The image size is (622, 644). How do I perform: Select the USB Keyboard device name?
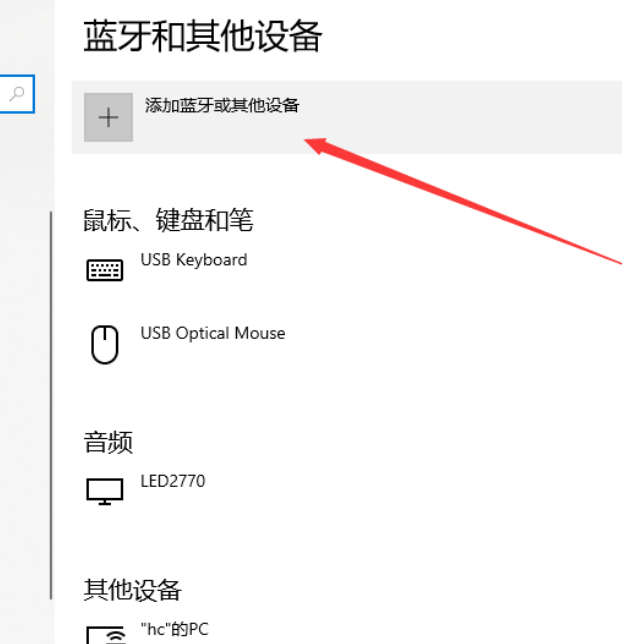coord(193,260)
